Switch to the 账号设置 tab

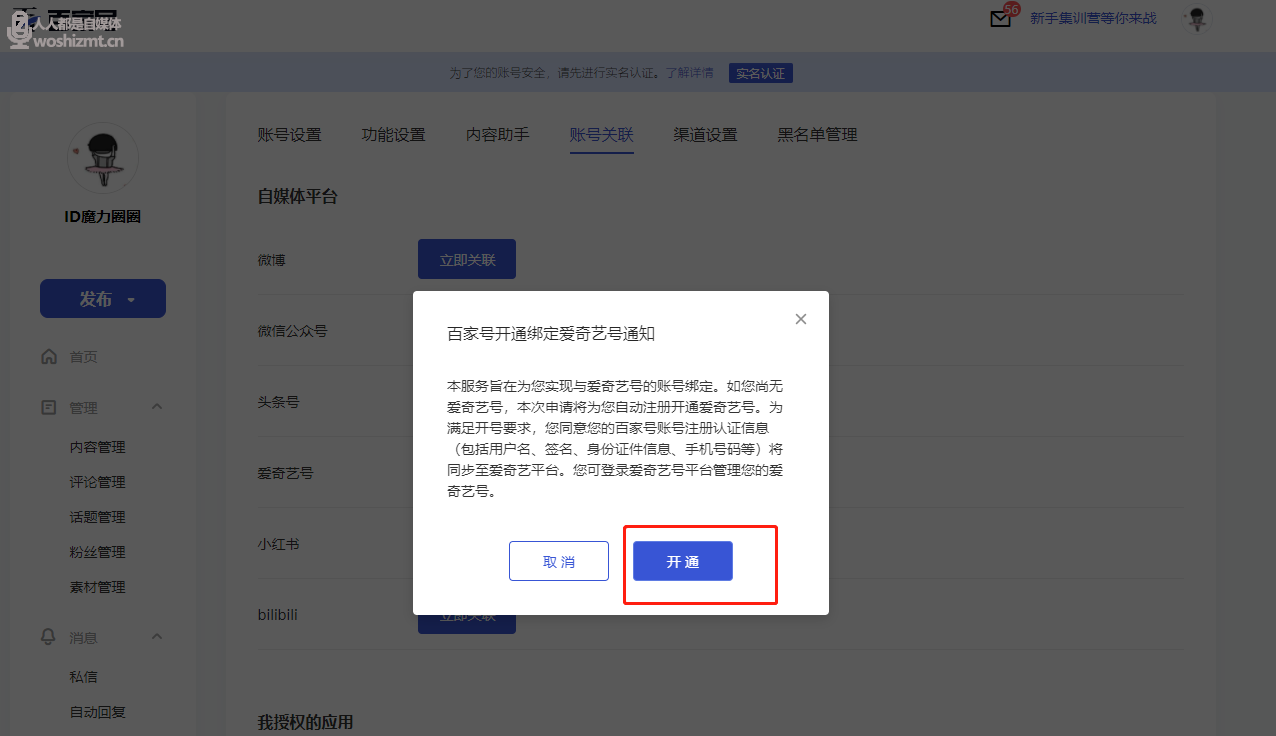click(x=289, y=135)
